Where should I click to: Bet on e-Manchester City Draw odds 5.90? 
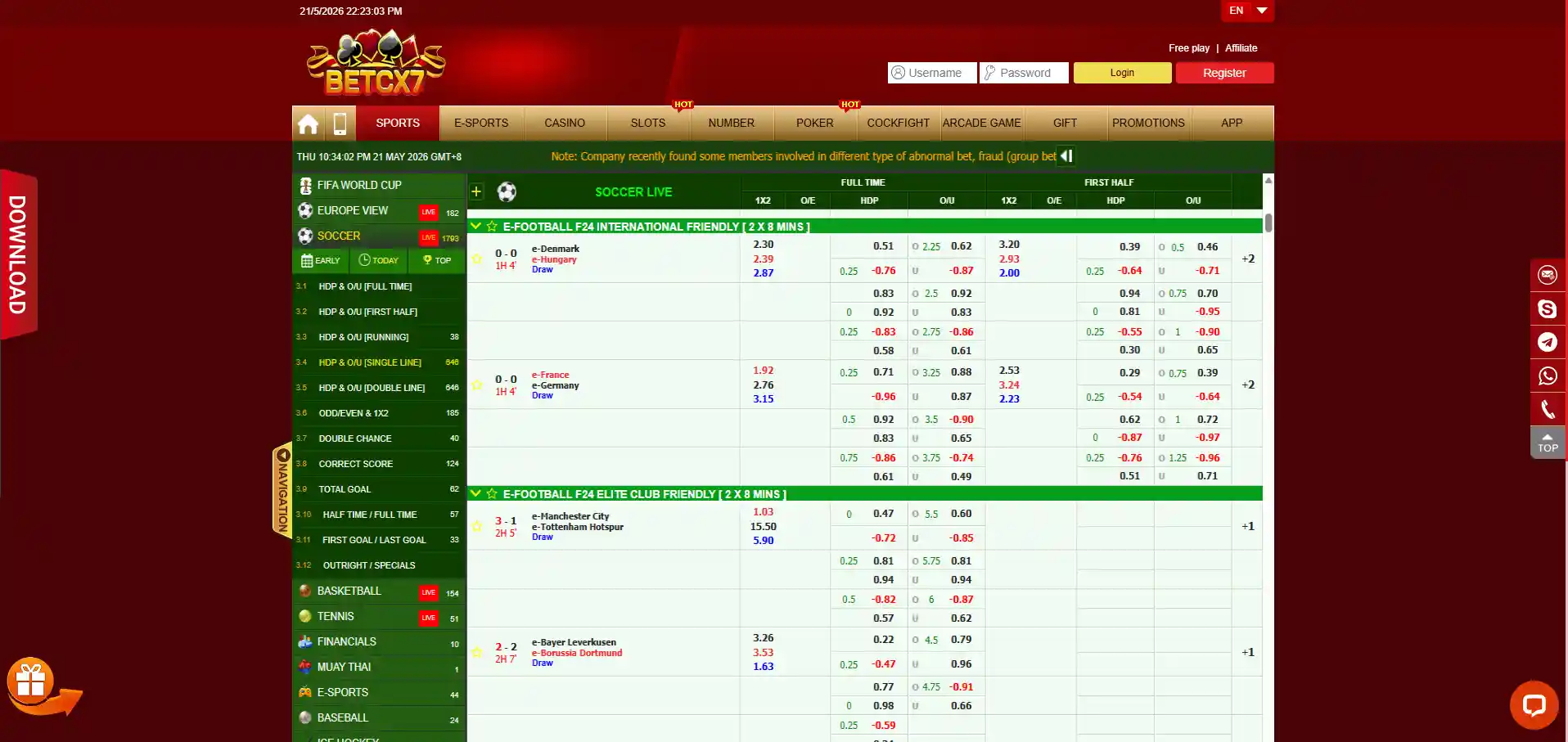[764, 541]
